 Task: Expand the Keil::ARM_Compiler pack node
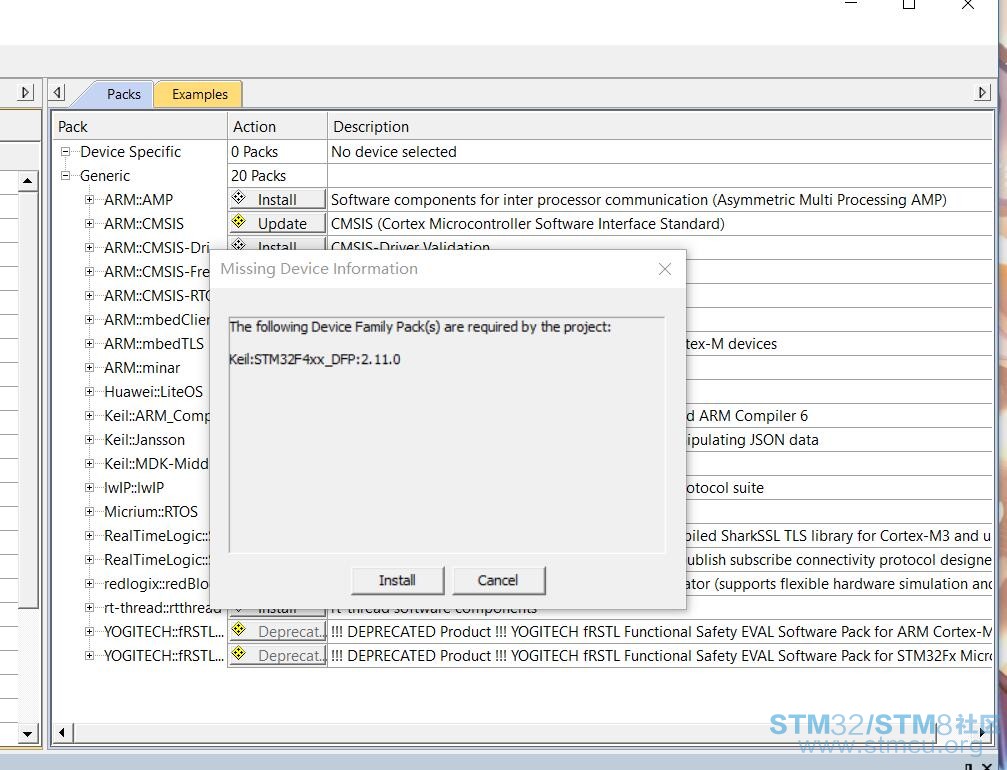tap(89, 416)
